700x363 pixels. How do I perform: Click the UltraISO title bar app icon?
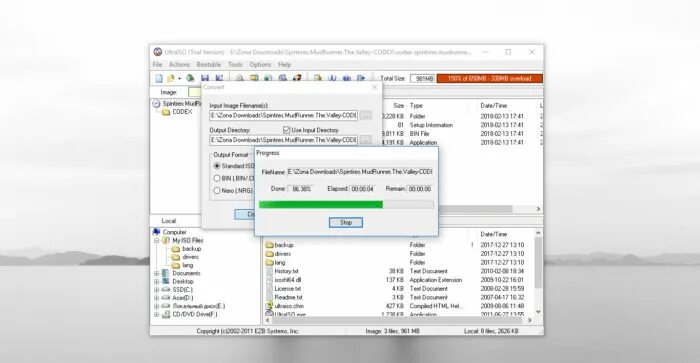158,52
